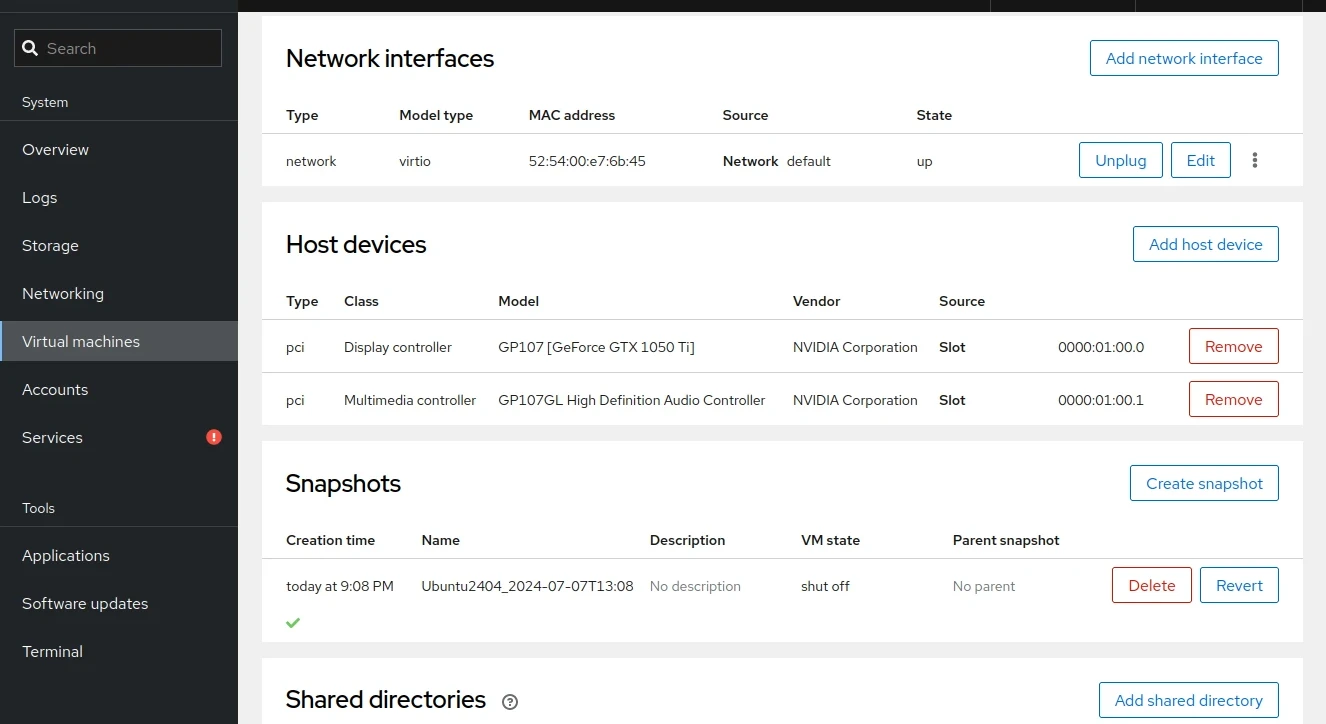Go to Logs in sidebar
Image resolution: width=1326 pixels, height=724 pixels.
pos(40,197)
